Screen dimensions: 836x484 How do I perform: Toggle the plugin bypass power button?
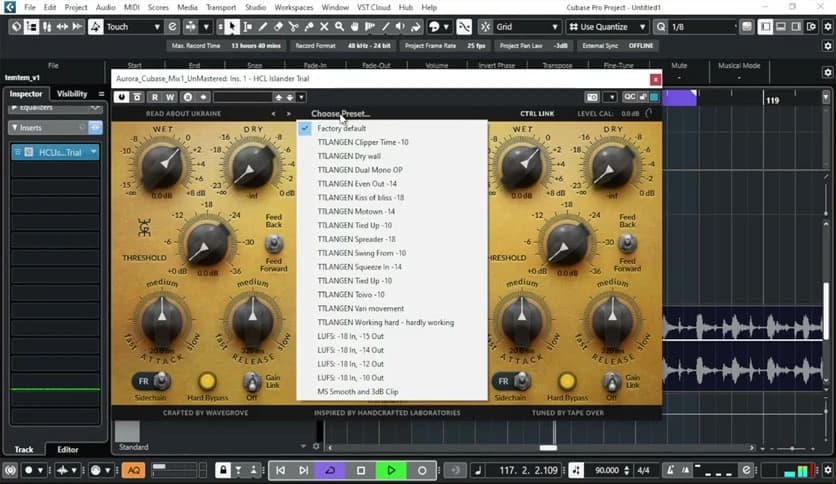tap(122, 97)
